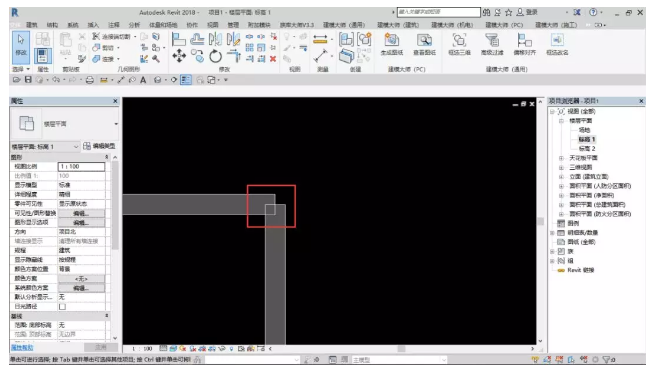Image resolution: width=653 pixels, height=371 pixels.
Task: Click the star favorites icon in title bar
Action: click(508, 12)
